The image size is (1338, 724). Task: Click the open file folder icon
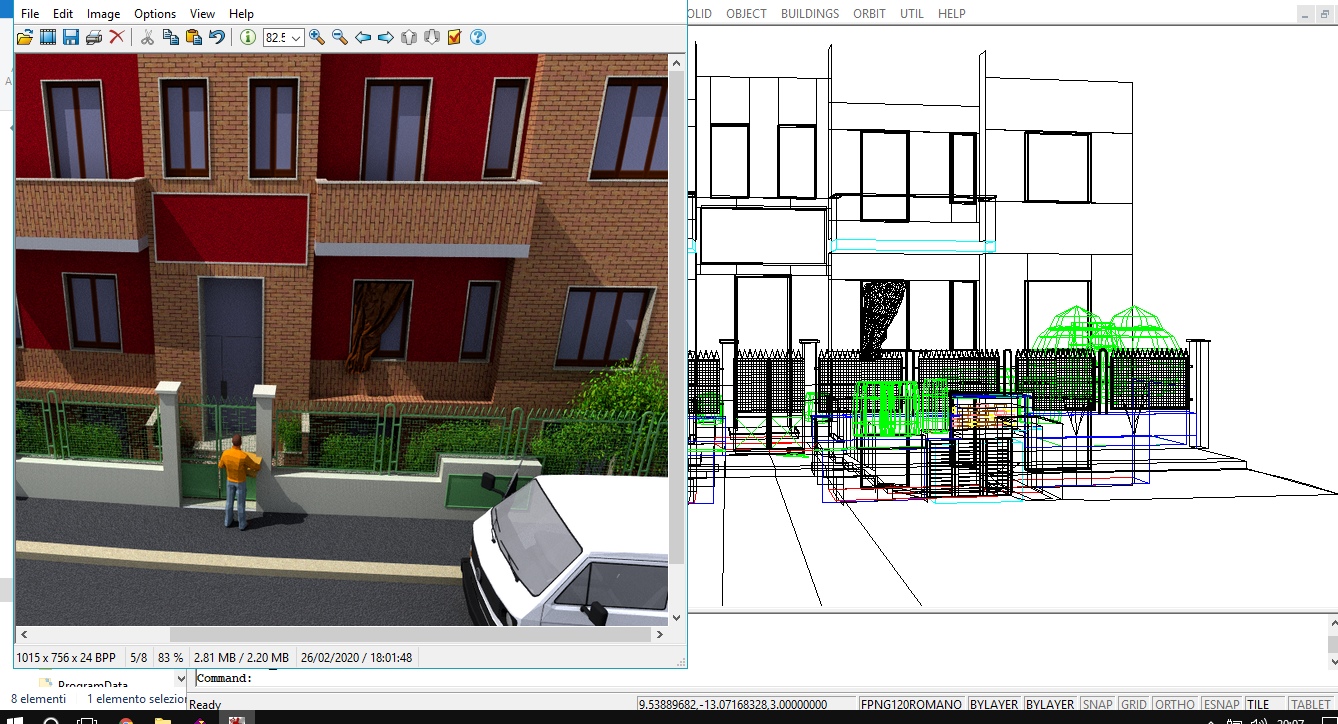[x=25, y=37]
